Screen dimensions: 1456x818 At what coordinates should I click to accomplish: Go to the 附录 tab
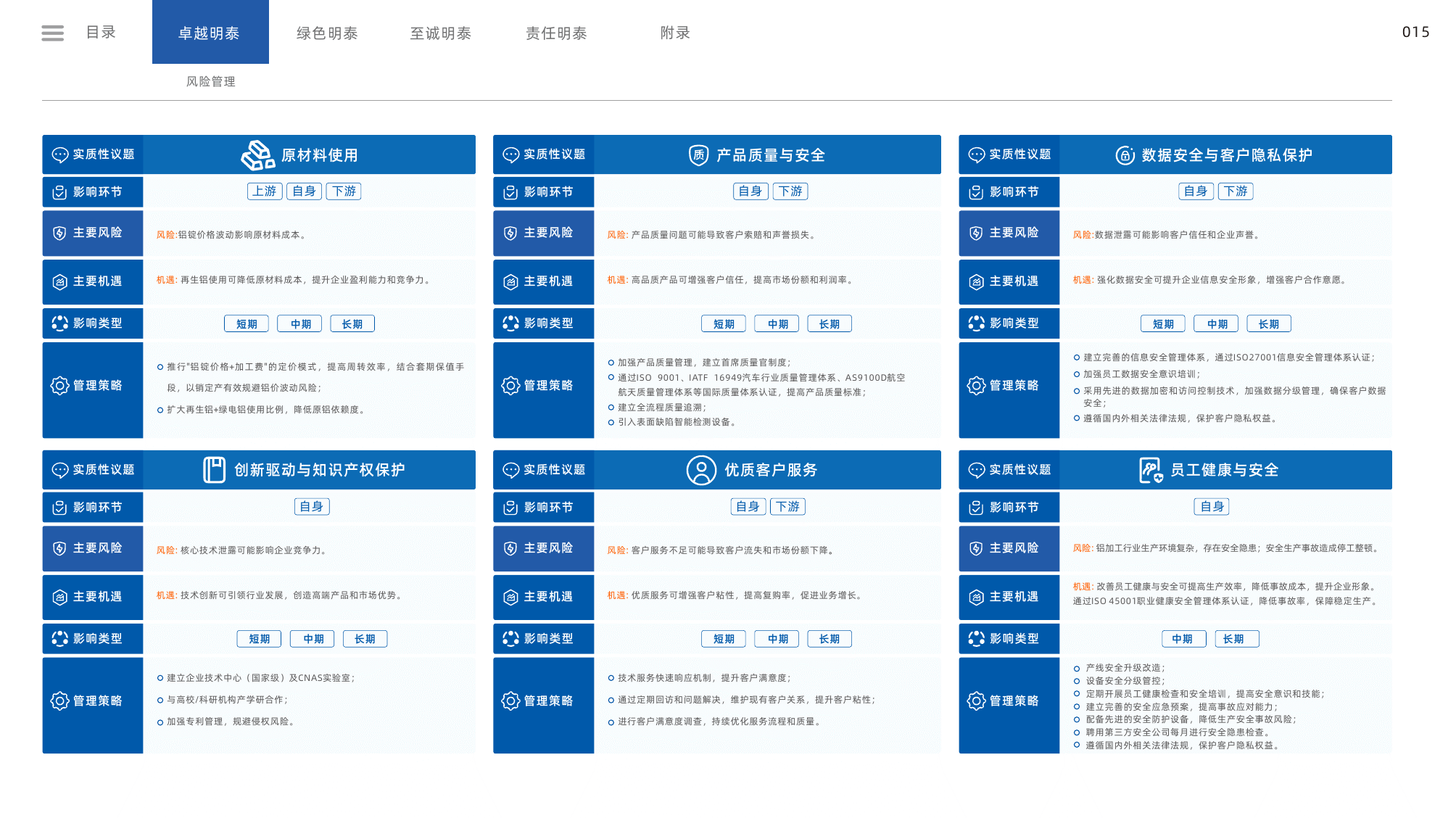pyautogui.click(x=675, y=33)
